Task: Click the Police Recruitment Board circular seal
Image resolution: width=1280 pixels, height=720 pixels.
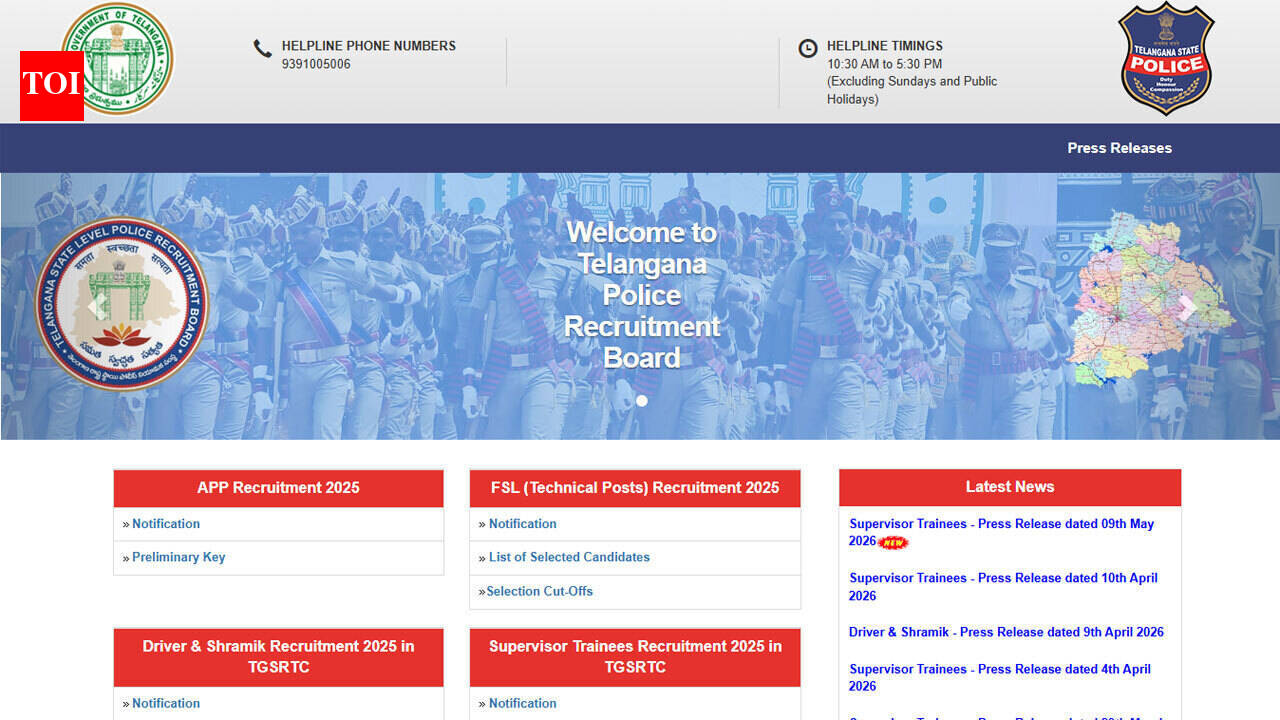Action: click(x=122, y=304)
